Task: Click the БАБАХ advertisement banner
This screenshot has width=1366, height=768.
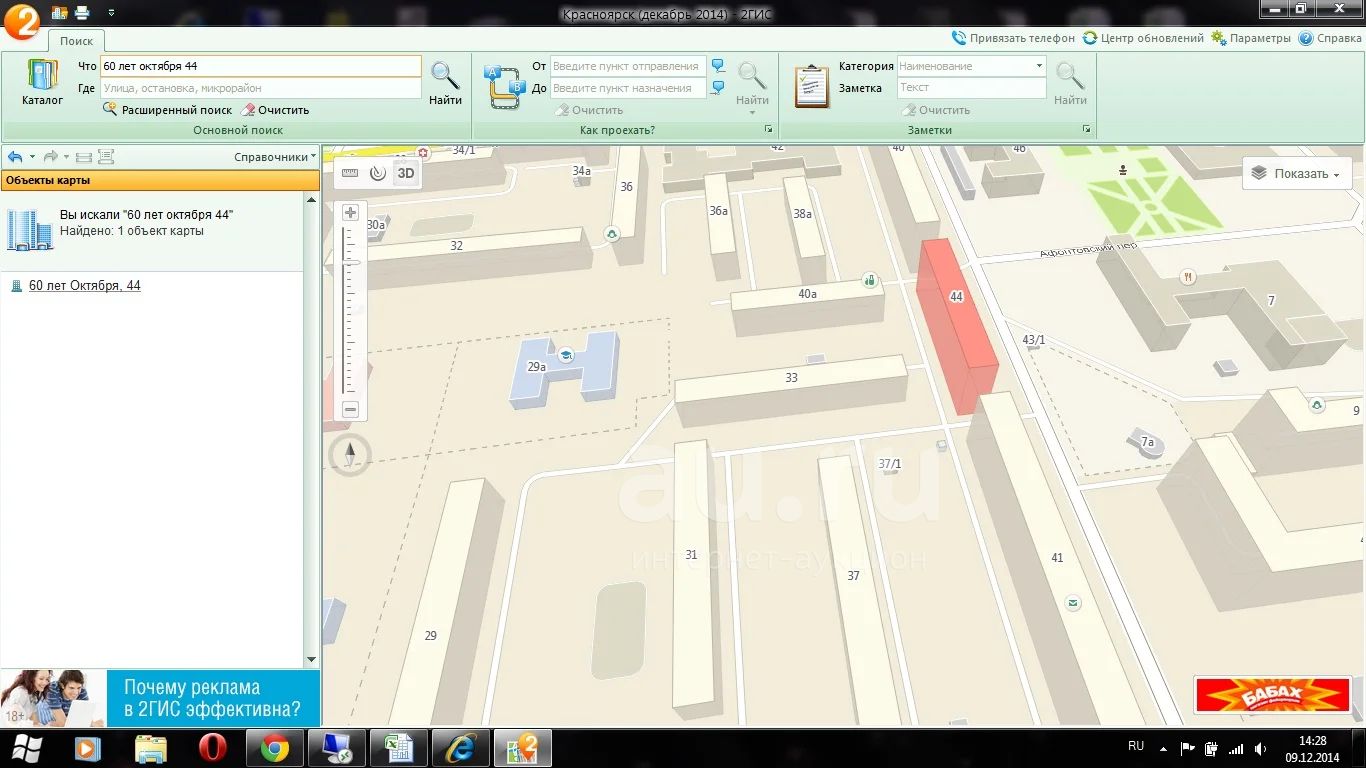Action: 1273,695
